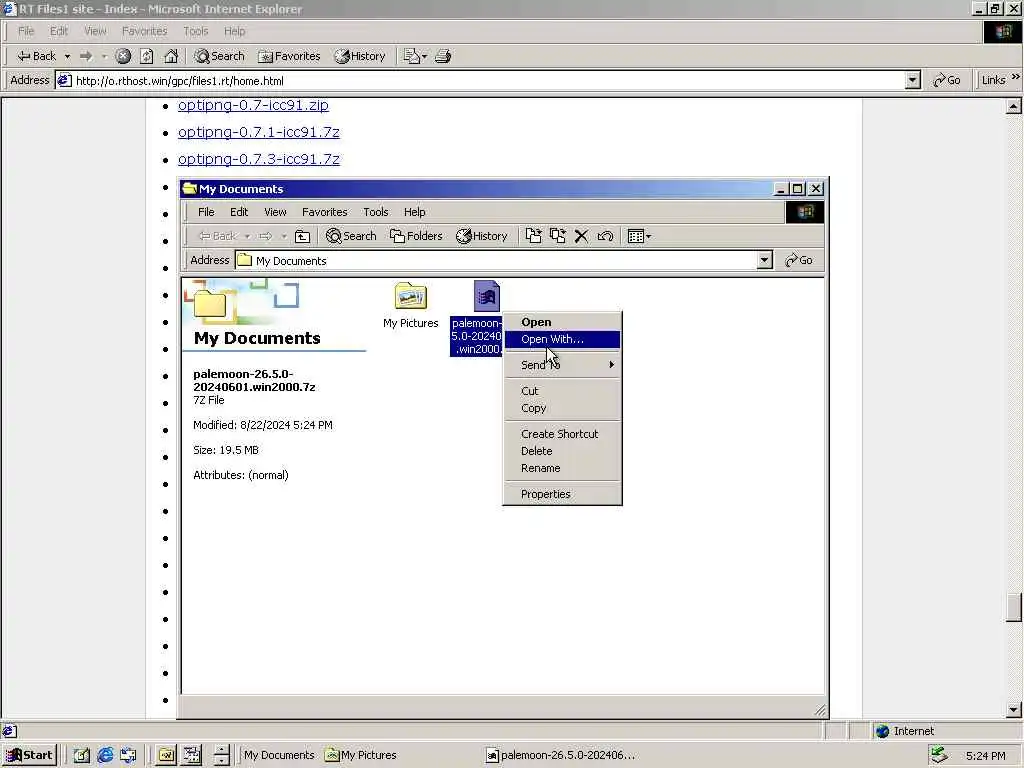Open the Favorites menu in Internet Explorer

(144, 31)
